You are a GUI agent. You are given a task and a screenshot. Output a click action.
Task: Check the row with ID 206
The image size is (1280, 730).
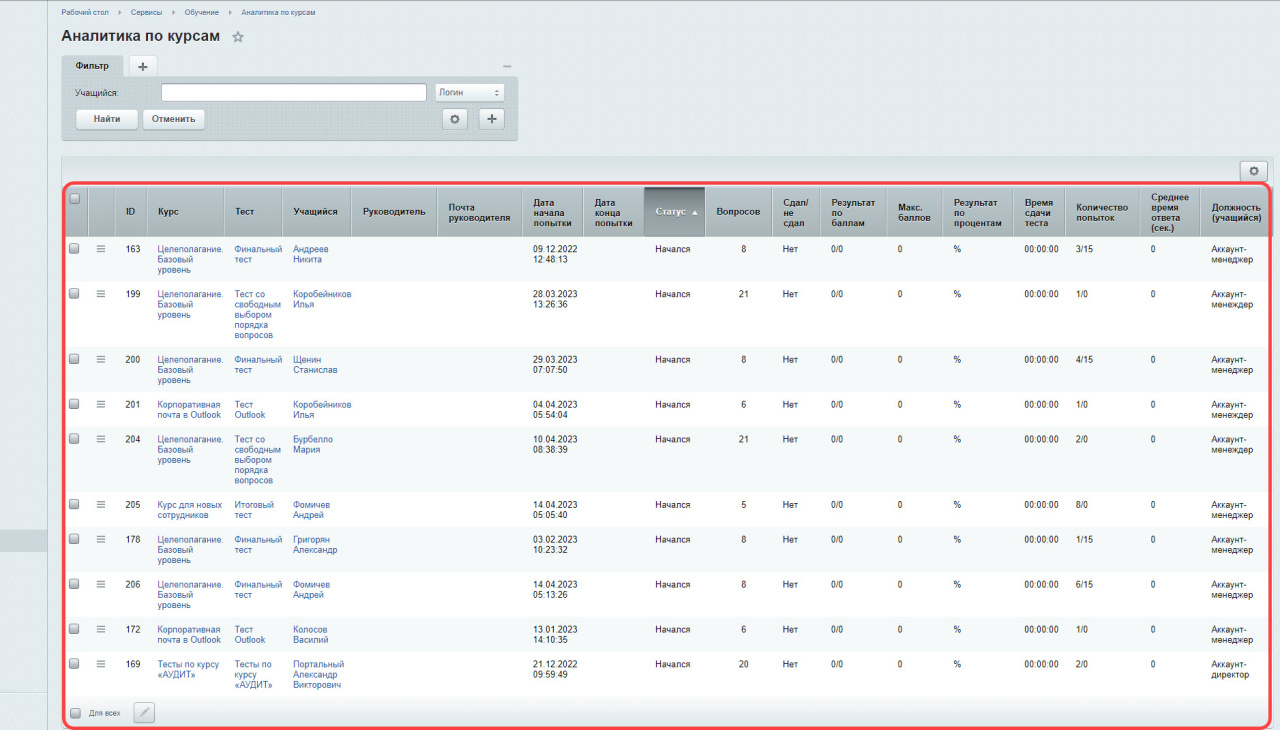[x=74, y=584]
